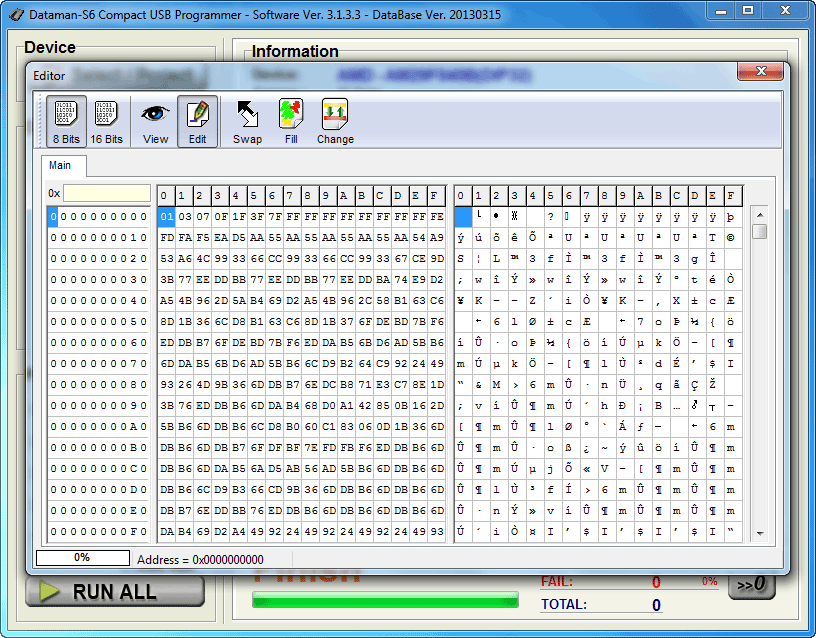
Task: Close the Editor dialog
Action: coord(762,72)
